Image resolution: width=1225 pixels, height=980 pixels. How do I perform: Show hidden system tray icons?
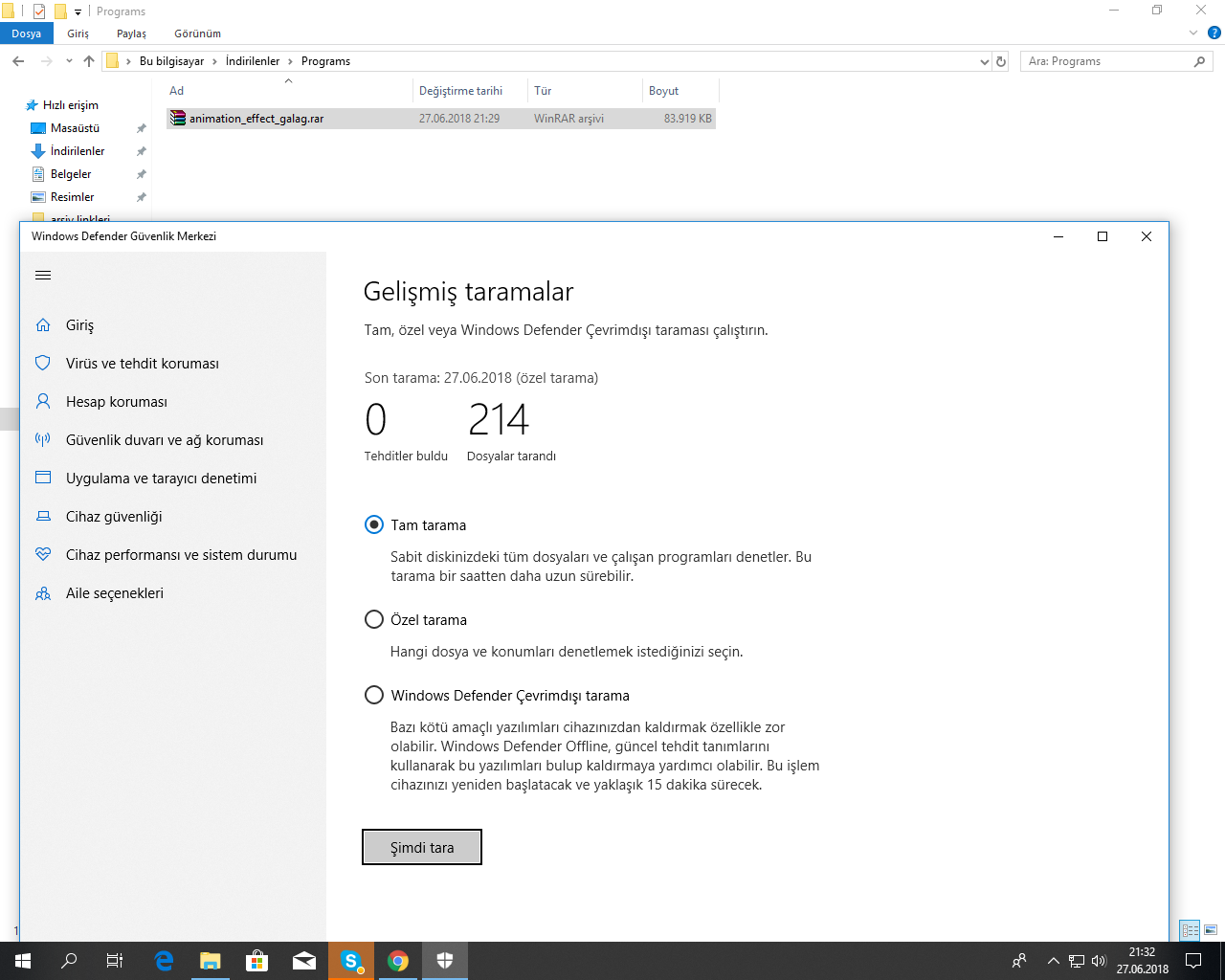(1054, 961)
